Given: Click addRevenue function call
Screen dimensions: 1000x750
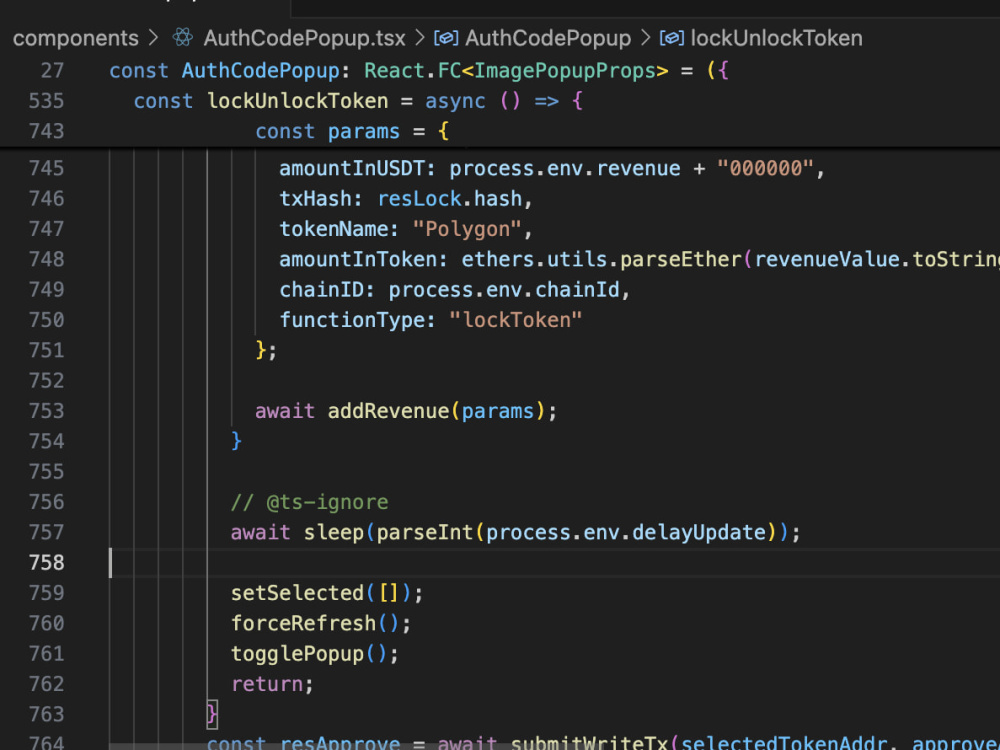Looking at the screenshot, I should [x=388, y=411].
